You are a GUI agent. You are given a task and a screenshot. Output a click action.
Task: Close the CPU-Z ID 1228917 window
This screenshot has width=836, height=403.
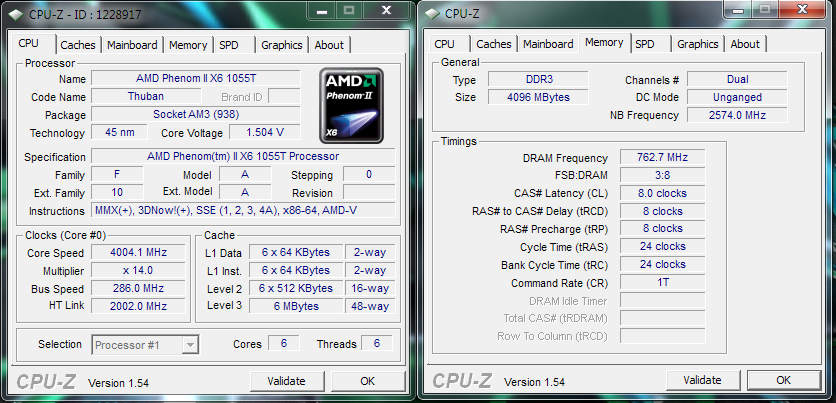point(384,9)
